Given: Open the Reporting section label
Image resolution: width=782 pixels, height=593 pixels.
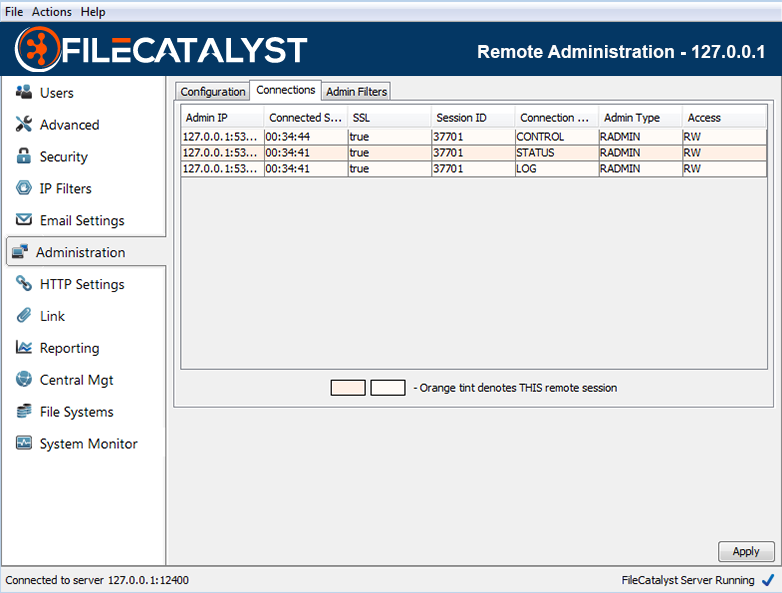Looking at the screenshot, I should 70,348.
